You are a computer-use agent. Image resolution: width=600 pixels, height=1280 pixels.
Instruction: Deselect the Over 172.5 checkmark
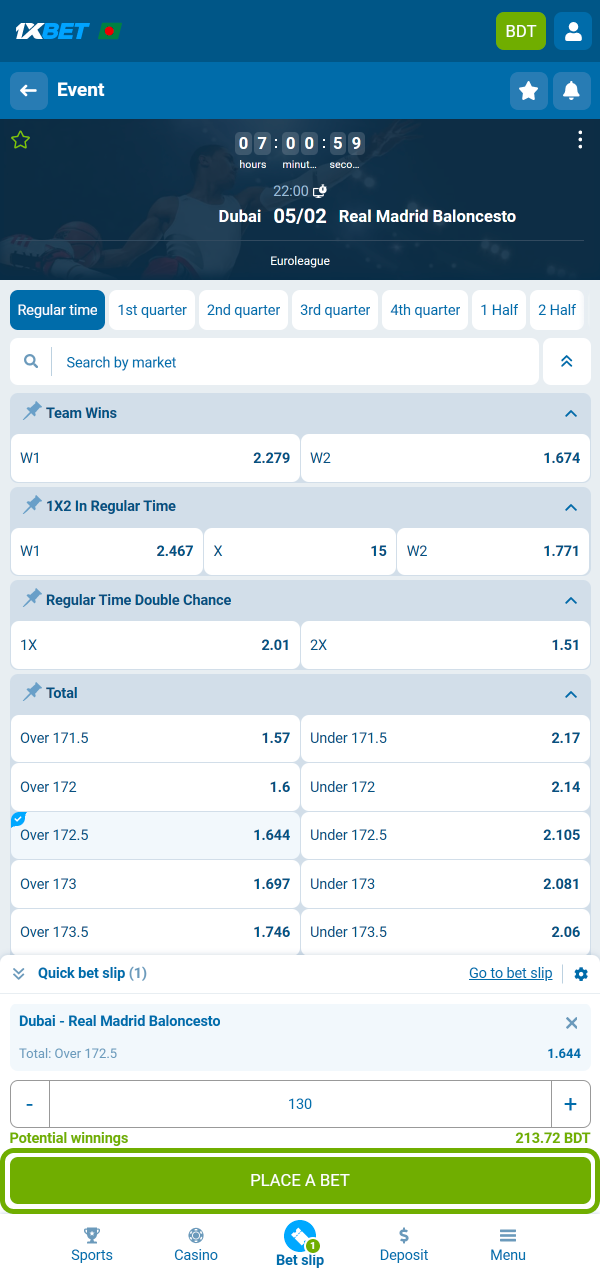tap(17, 818)
